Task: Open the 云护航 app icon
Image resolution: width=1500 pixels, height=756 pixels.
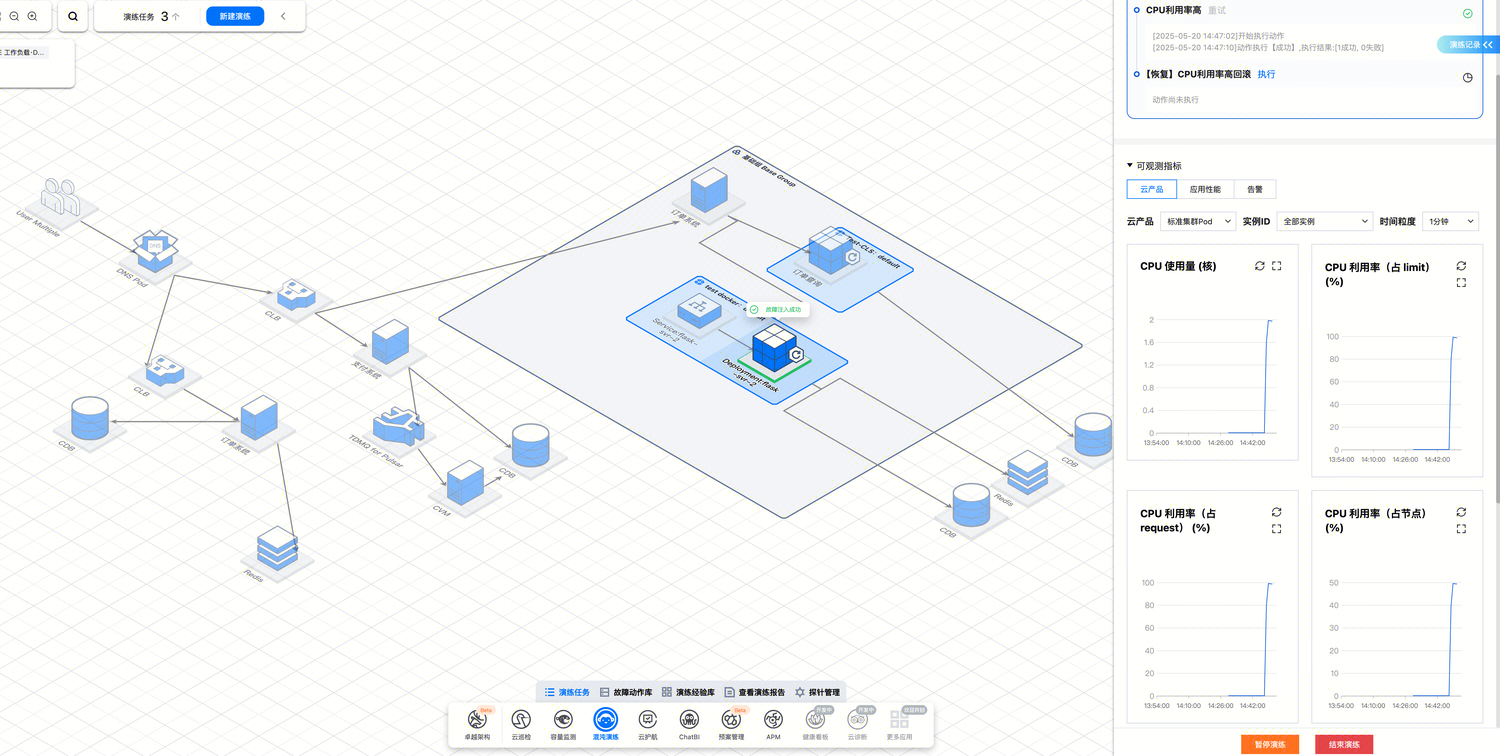Action: click(x=647, y=724)
